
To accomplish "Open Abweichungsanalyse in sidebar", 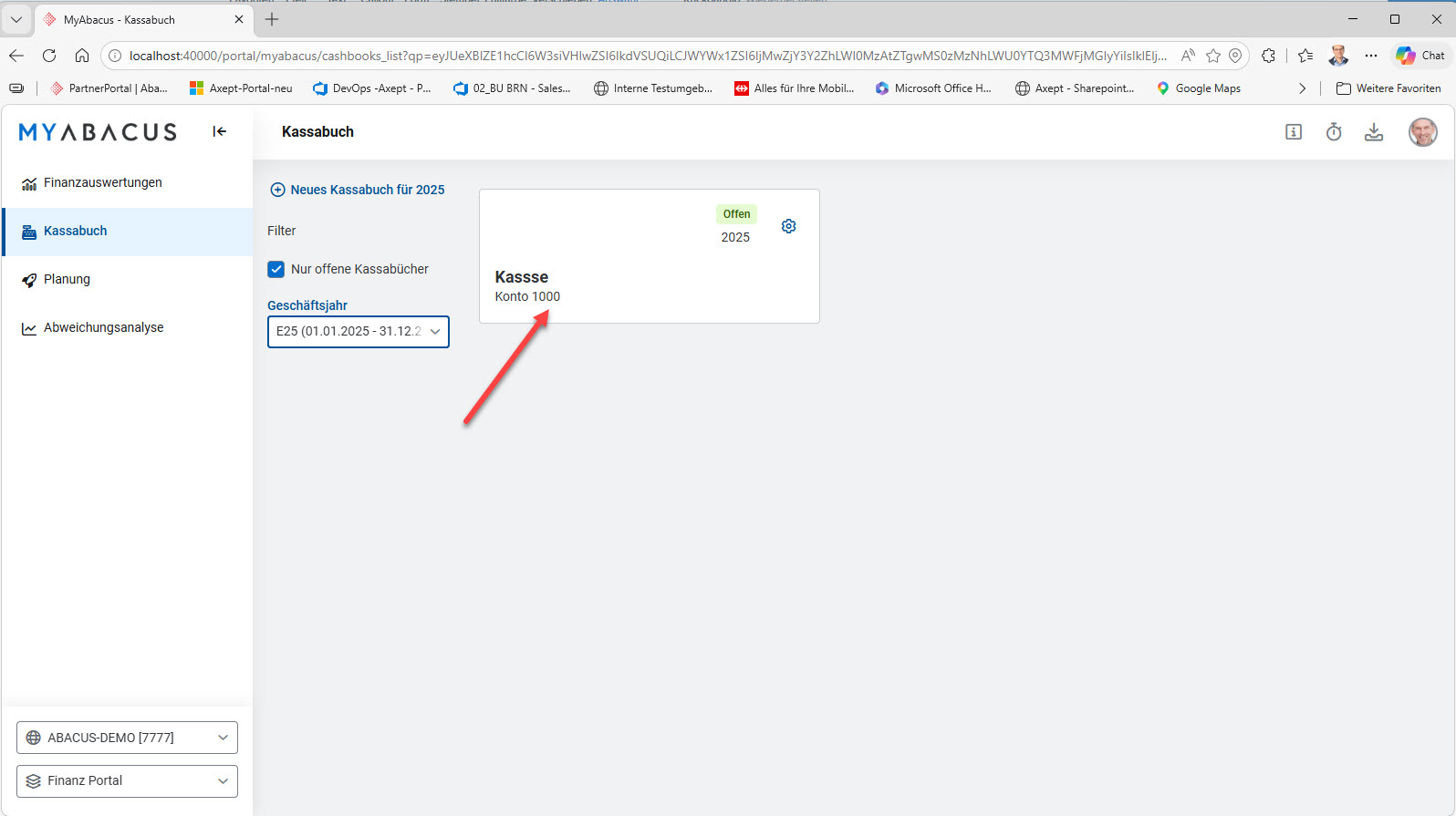I will point(128,328).
